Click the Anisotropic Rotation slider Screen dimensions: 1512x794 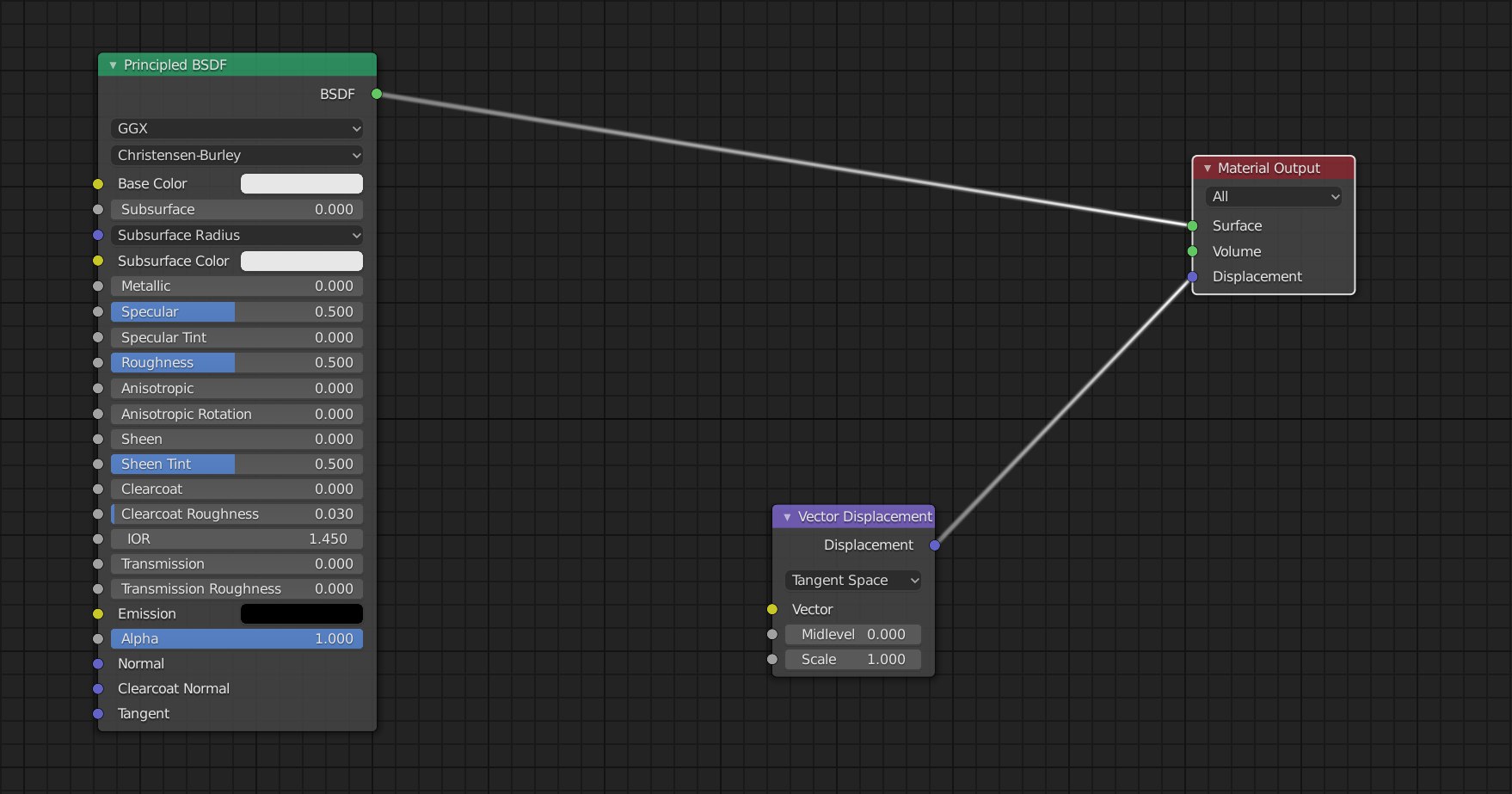tap(237, 414)
